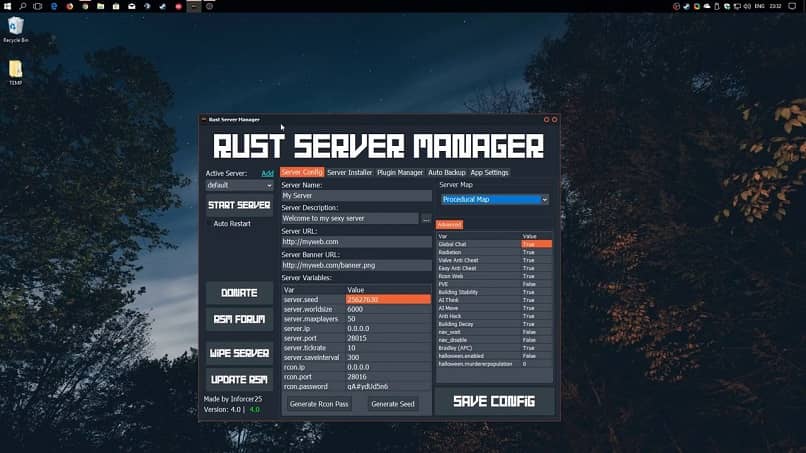Open OneDrive cloud icon in tray
The height and width of the screenshot is (453, 806).
(x=707, y=6)
